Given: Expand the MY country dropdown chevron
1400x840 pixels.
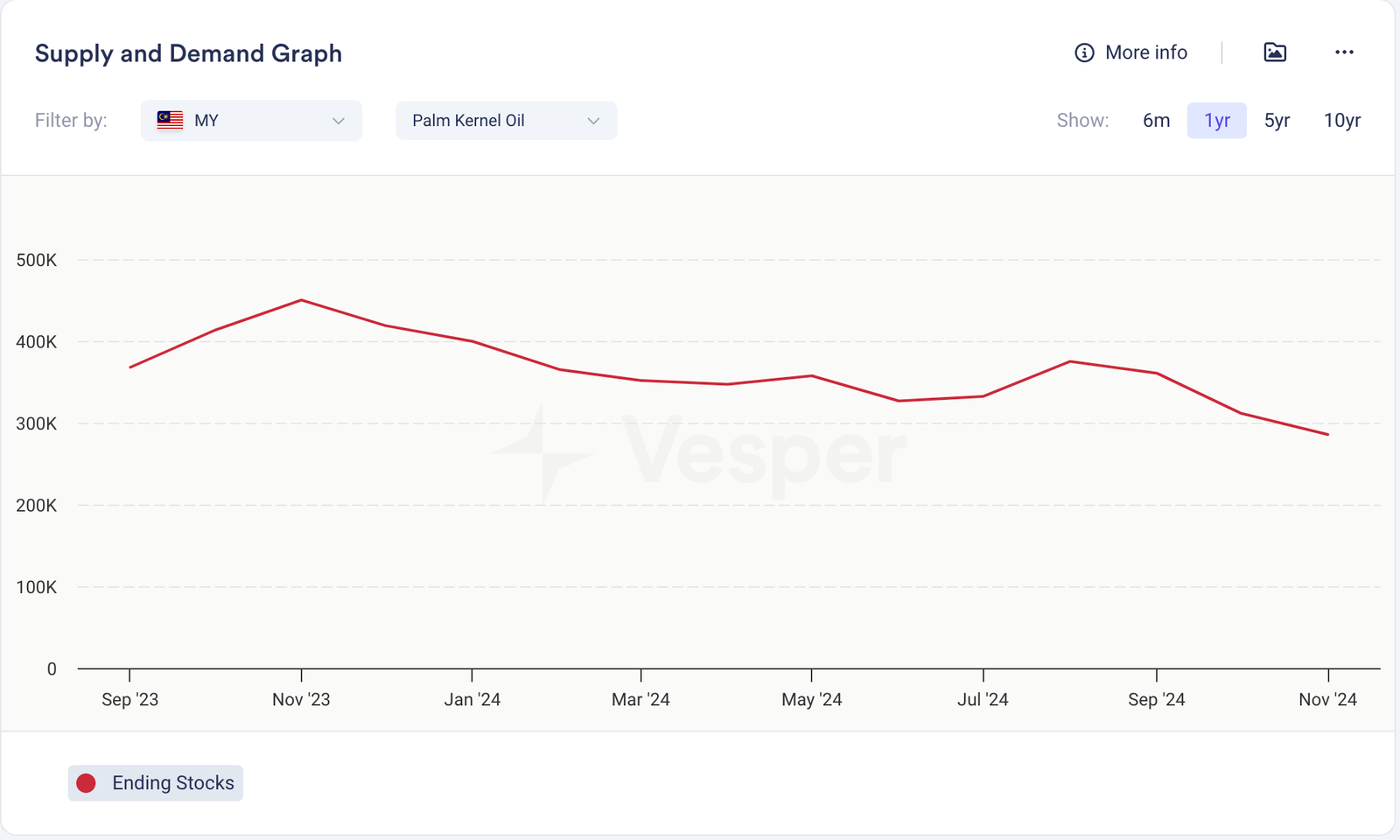Looking at the screenshot, I should tap(339, 121).
